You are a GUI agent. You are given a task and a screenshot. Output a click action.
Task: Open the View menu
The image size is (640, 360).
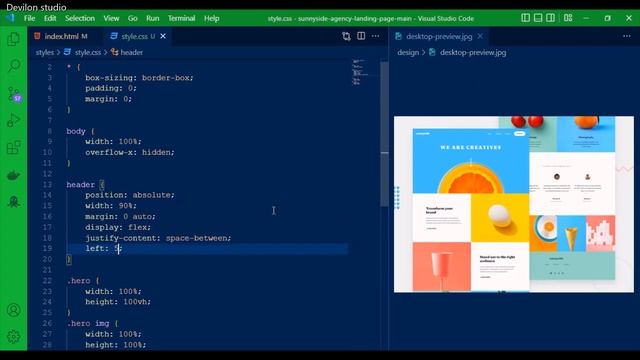click(111, 18)
